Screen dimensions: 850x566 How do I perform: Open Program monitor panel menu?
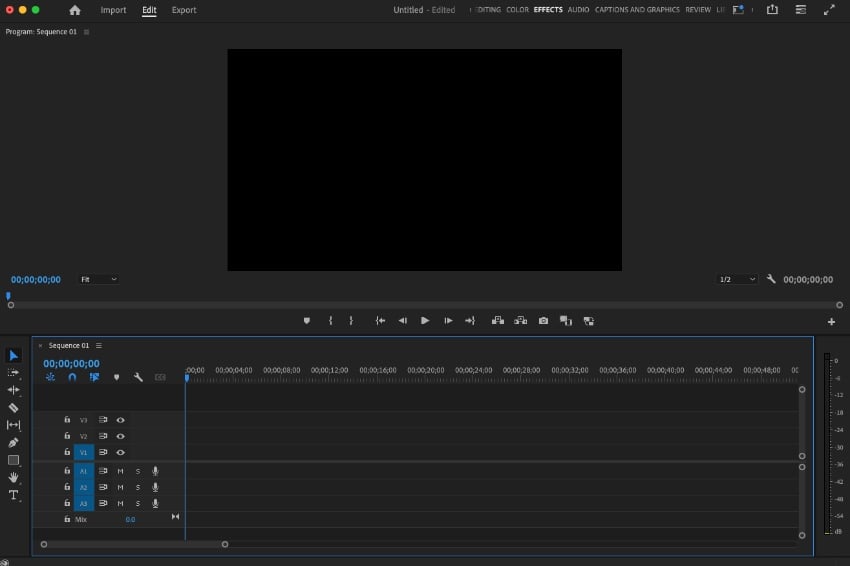click(86, 32)
